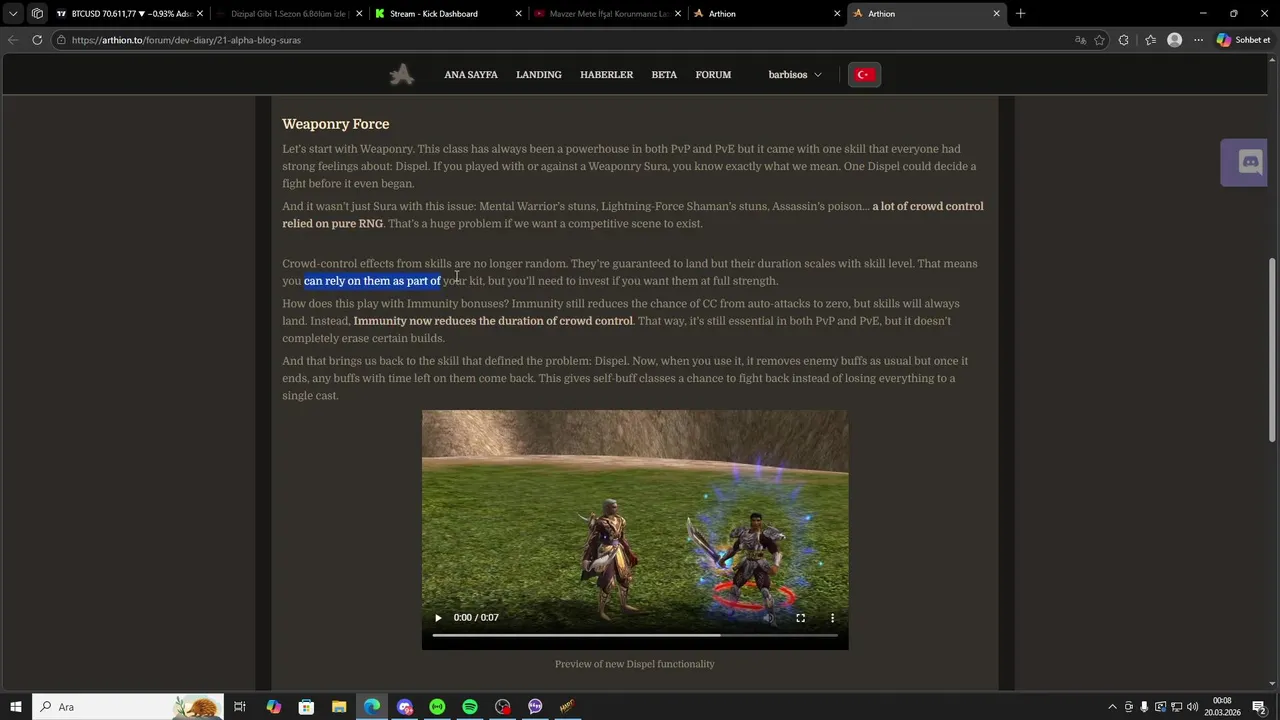Image resolution: width=1280 pixels, height=720 pixels.
Task: Click caption 'Preview of new Dispel functionality'
Action: tap(635, 664)
